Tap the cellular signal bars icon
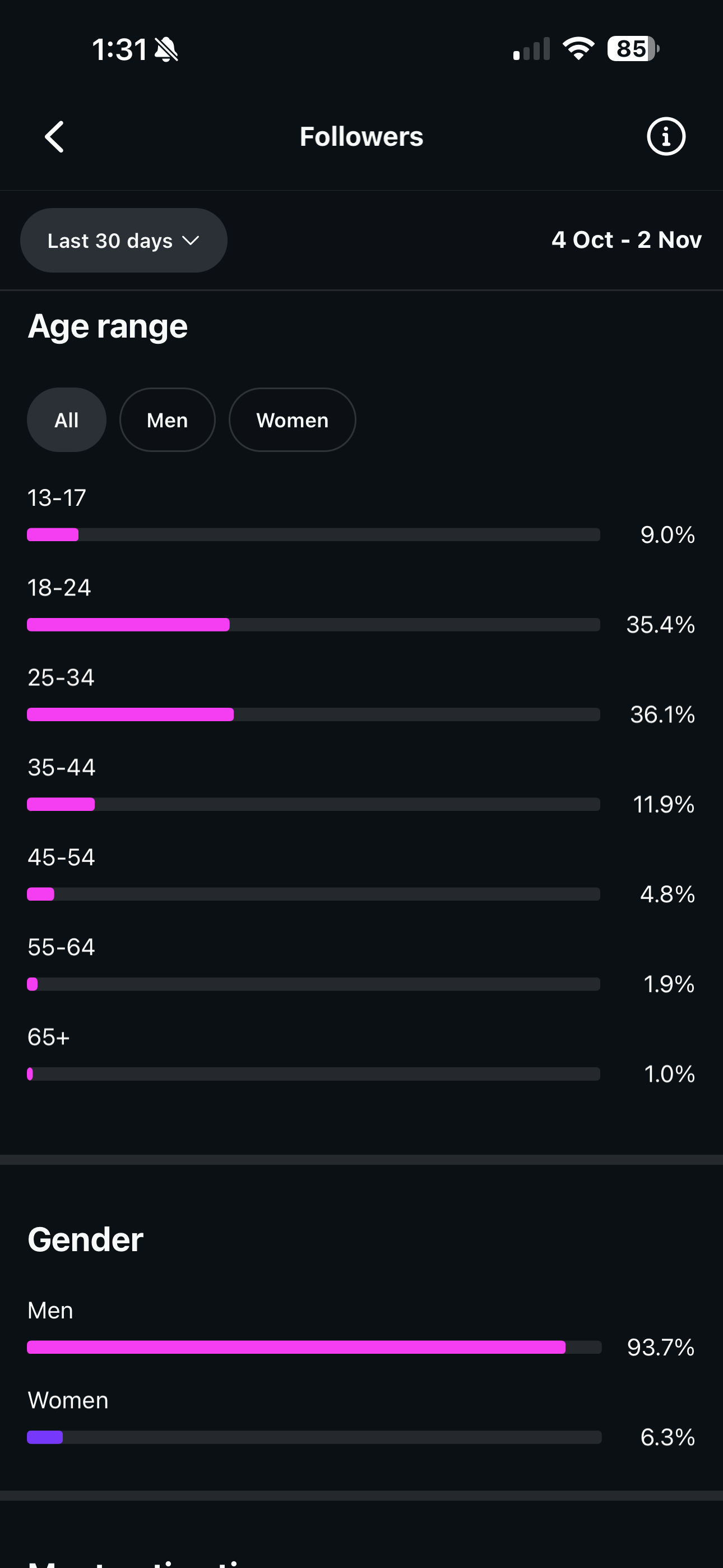This screenshot has height=1568, width=723. click(x=531, y=49)
